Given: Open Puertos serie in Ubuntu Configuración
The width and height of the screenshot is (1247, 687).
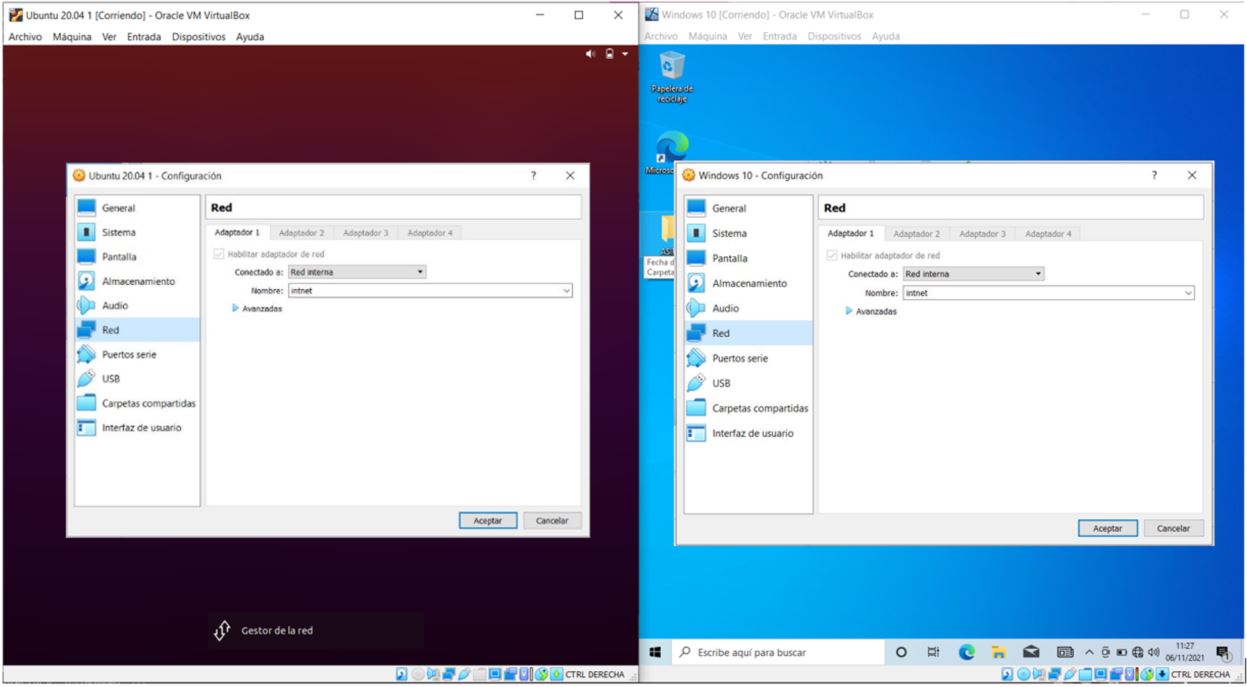Looking at the screenshot, I should [137, 354].
